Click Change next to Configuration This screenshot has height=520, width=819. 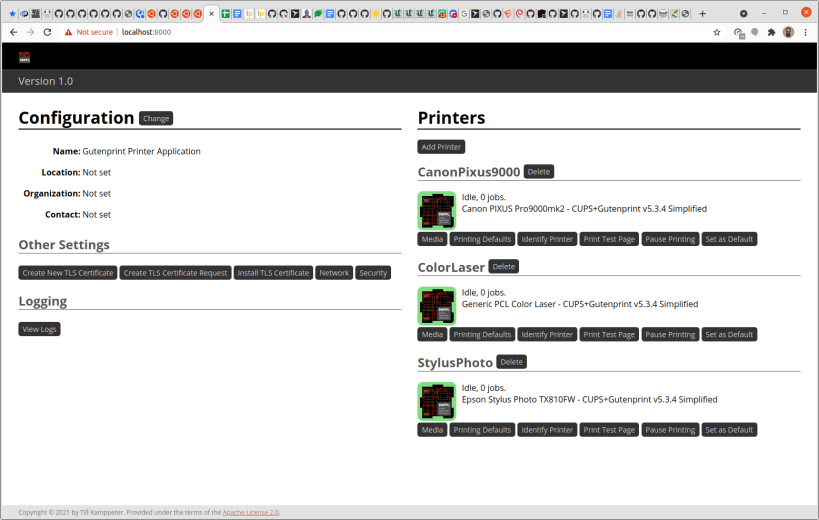coord(156,119)
